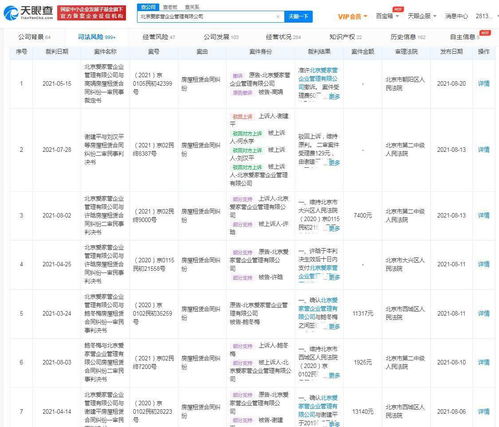Image resolution: width=499 pixels, height=427 pixels.
Task: Click company name link in row 1 verdict result
Action: click(318, 79)
